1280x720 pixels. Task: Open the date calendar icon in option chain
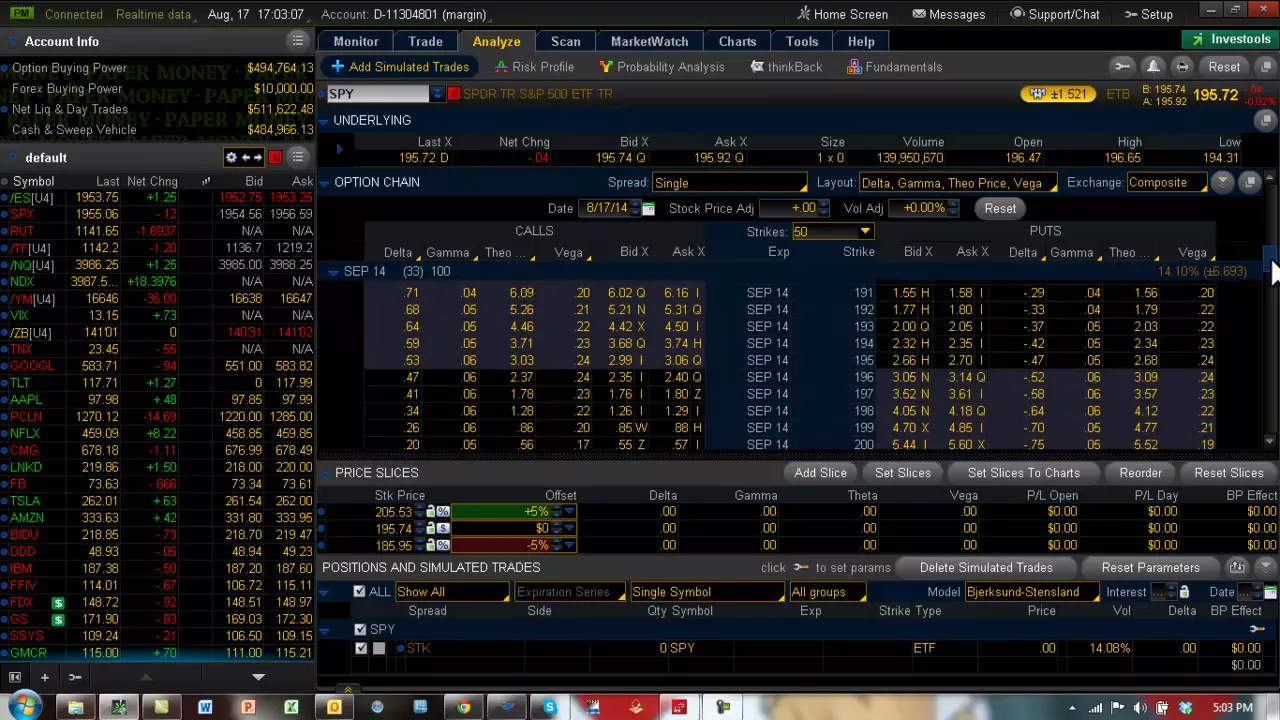(x=648, y=208)
